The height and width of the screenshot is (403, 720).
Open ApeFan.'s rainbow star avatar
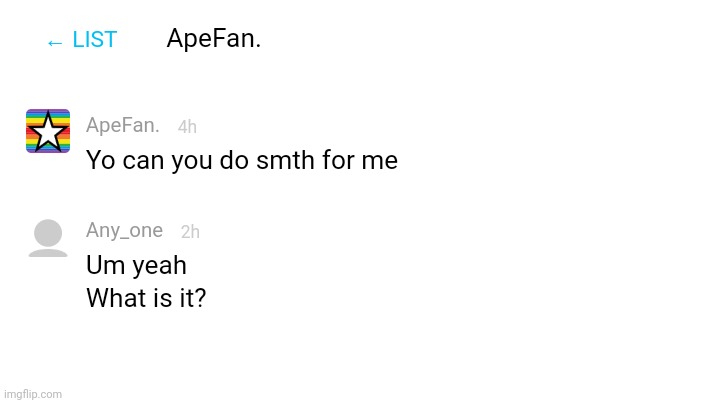point(48,131)
